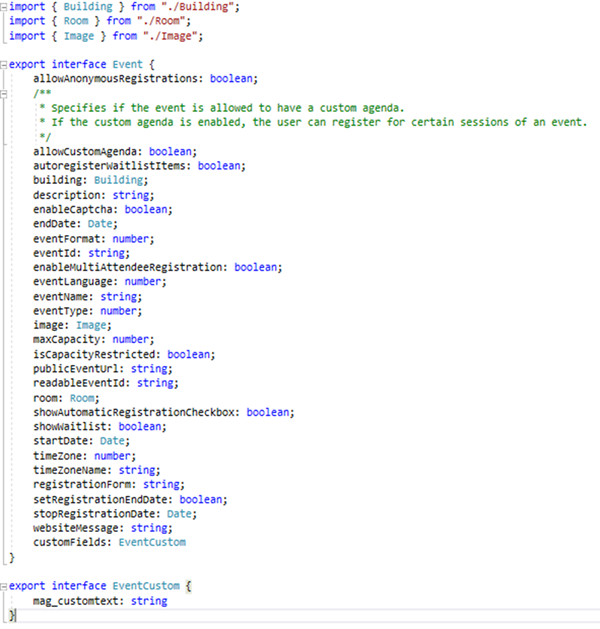The height and width of the screenshot is (629, 600).
Task: Click the EventCustom type on customFields line
Action: tap(152, 542)
